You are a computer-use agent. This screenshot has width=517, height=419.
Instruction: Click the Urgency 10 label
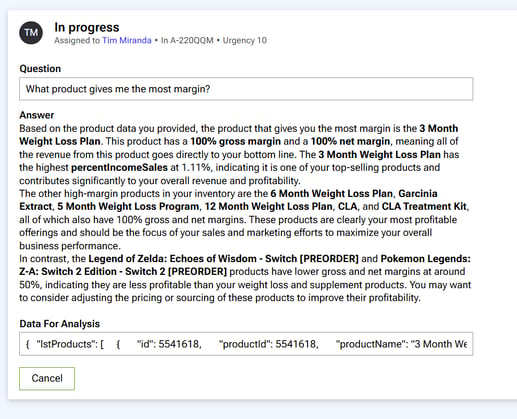tap(245, 40)
